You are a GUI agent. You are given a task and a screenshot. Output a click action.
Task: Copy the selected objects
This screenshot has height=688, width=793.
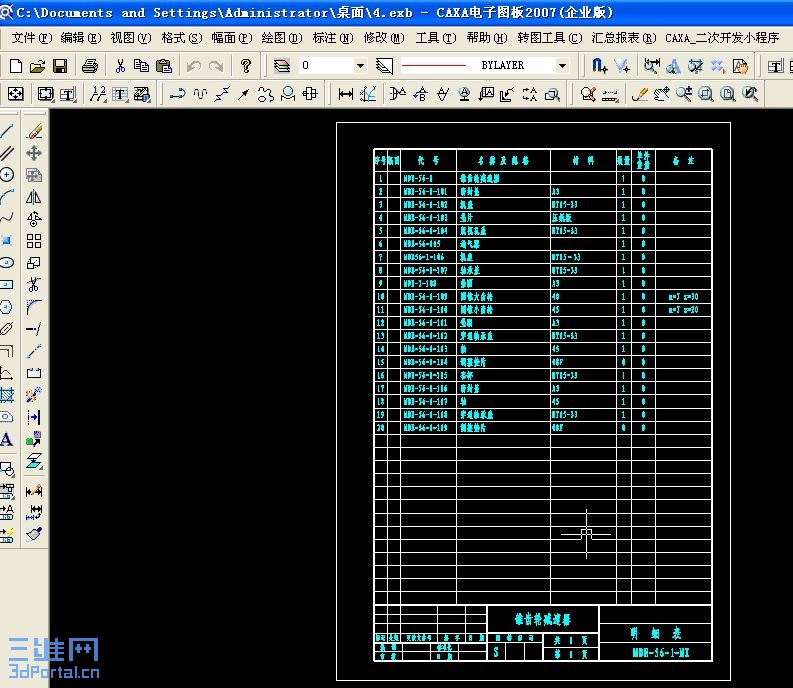[x=141, y=66]
